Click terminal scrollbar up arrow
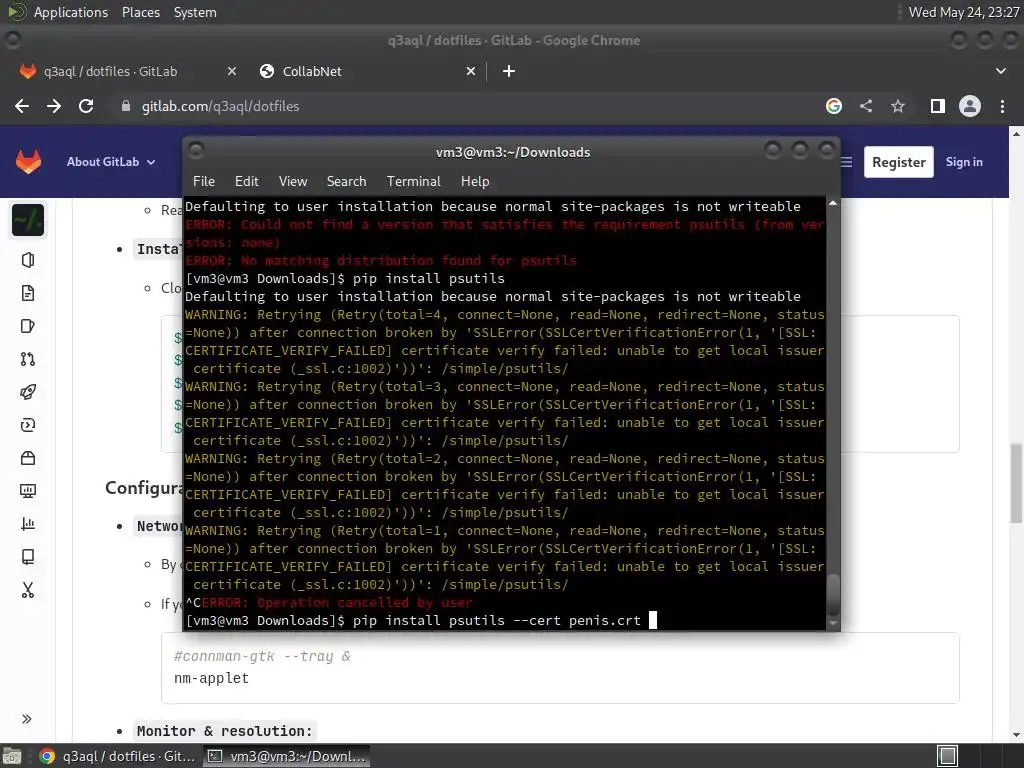The image size is (1024, 768). point(833,204)
